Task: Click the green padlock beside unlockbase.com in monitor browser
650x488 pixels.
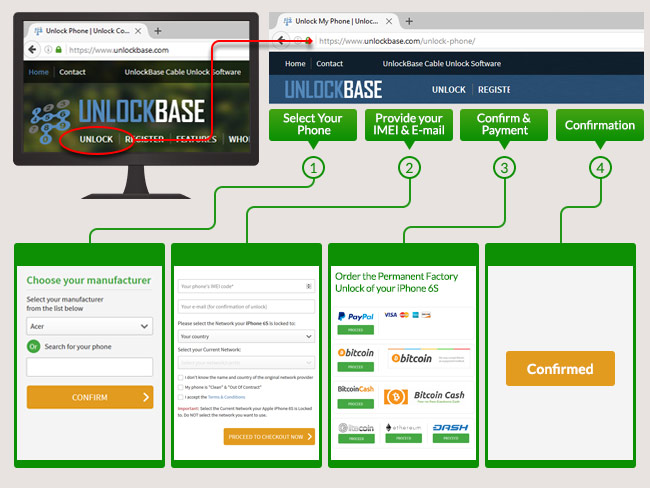Action: click(x=58, y=50)
